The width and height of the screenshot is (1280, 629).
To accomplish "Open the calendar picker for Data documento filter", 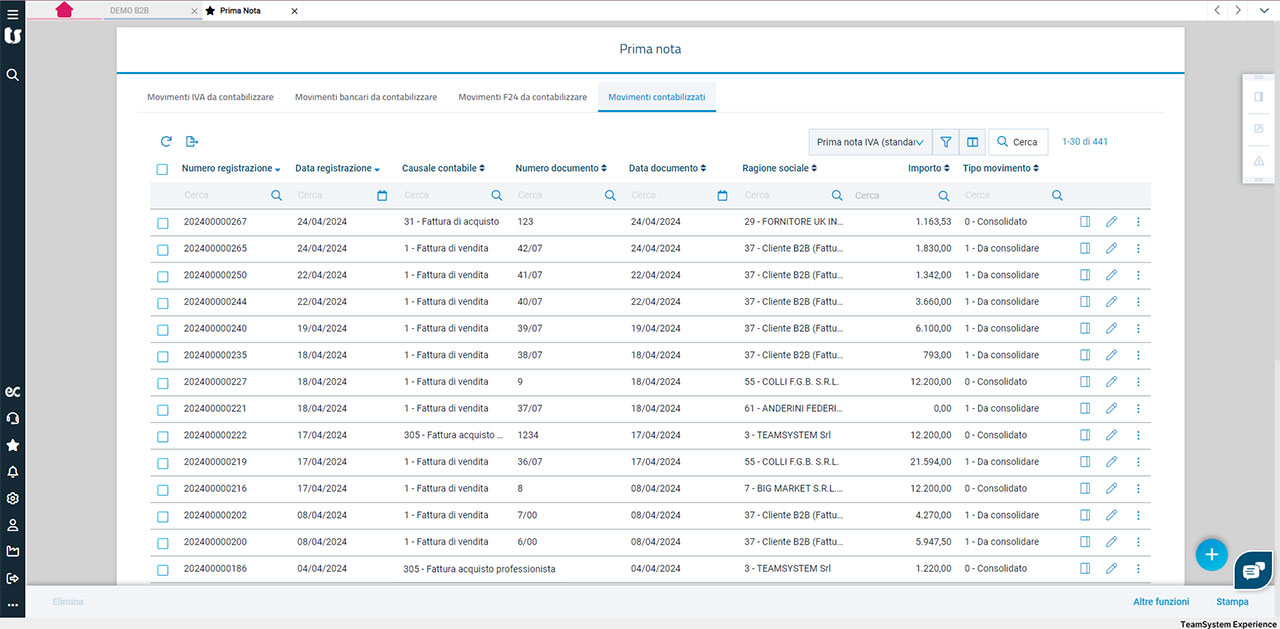I will point(722,196).
